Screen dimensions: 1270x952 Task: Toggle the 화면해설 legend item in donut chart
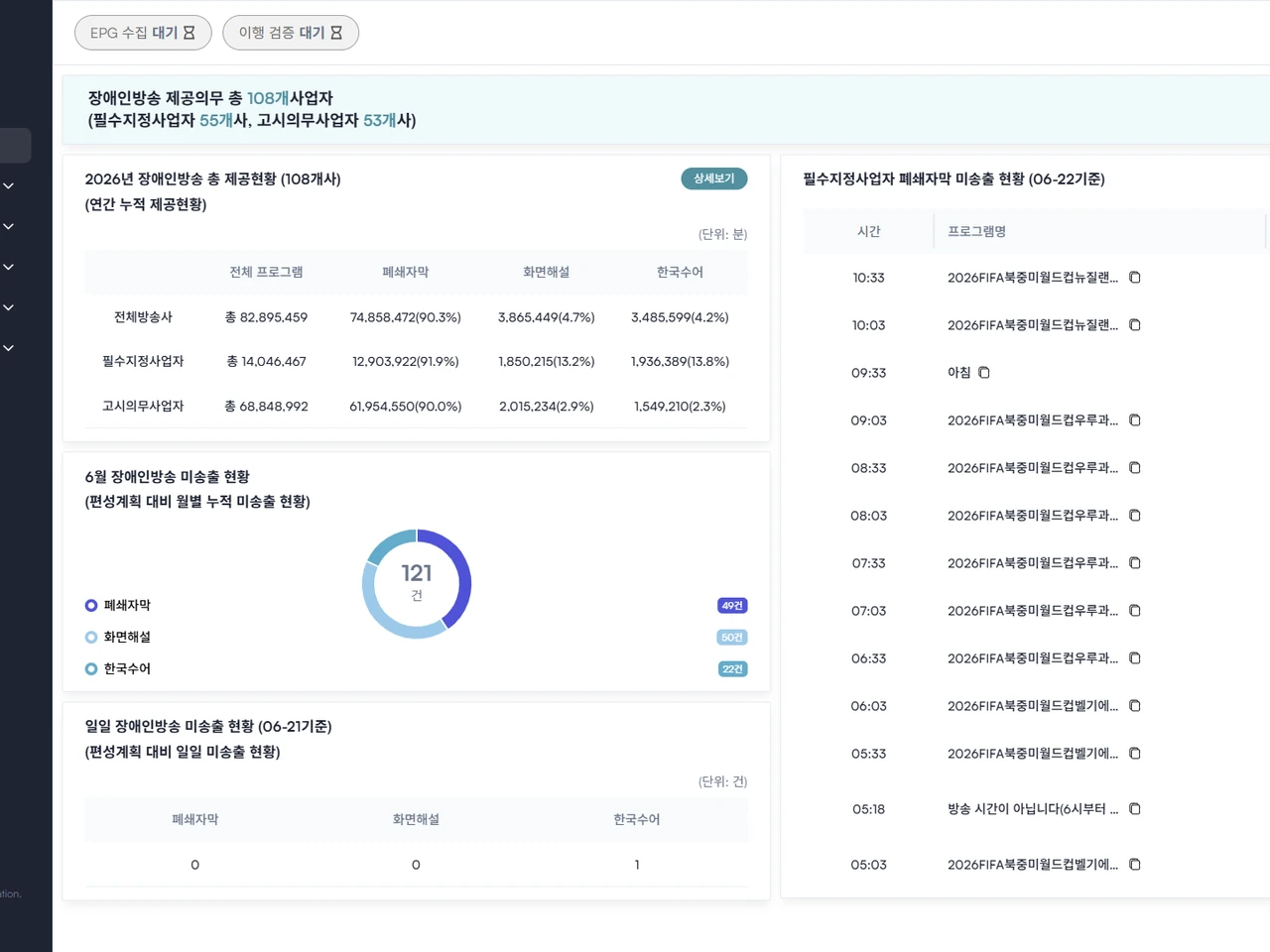coord(118,637)
